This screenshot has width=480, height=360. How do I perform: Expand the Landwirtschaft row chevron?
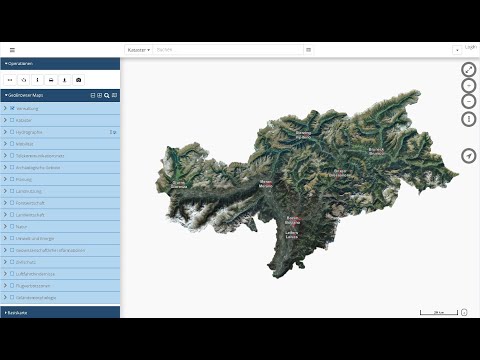5,215
